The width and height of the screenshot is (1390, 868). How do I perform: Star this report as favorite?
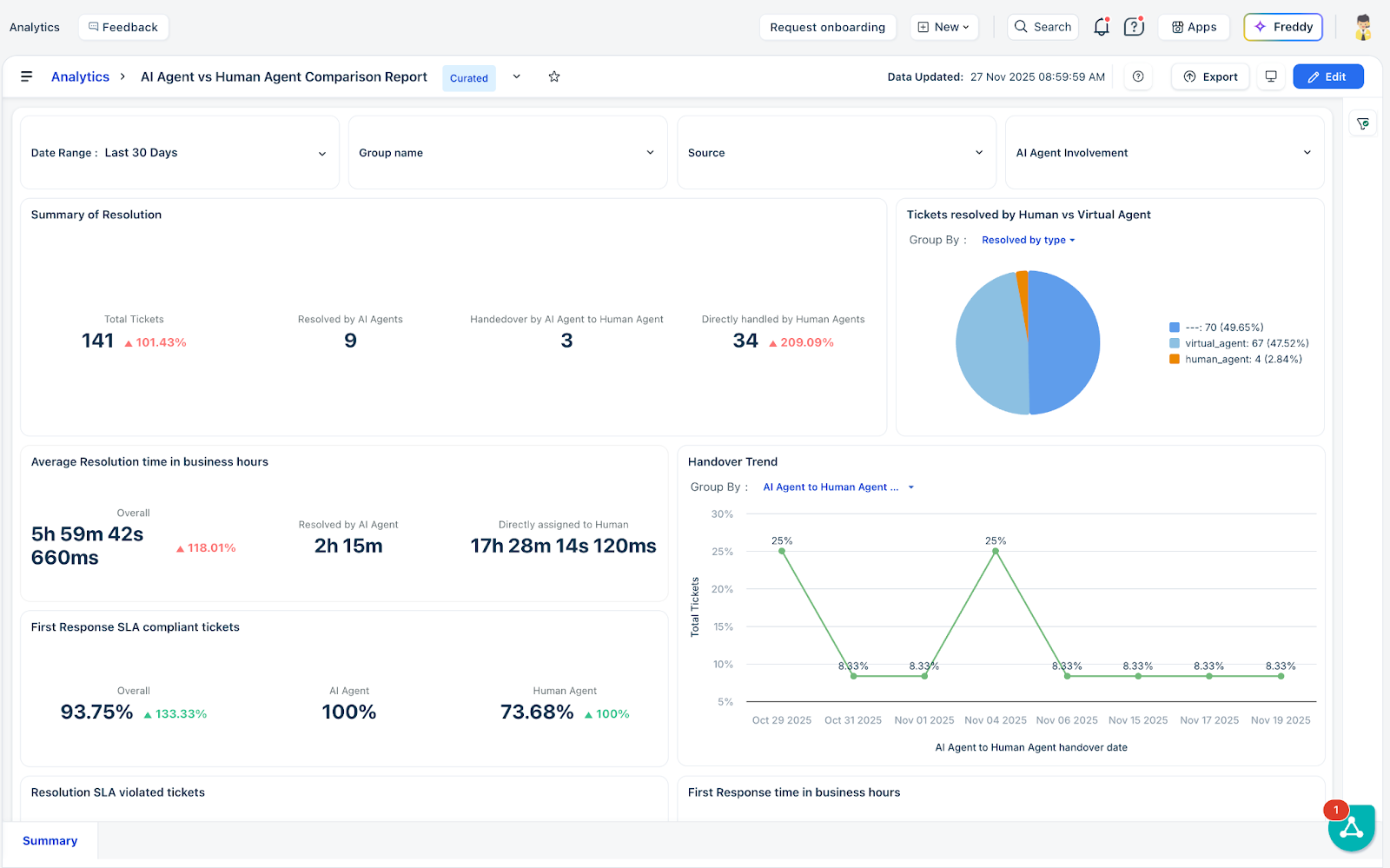coord(554,76)
